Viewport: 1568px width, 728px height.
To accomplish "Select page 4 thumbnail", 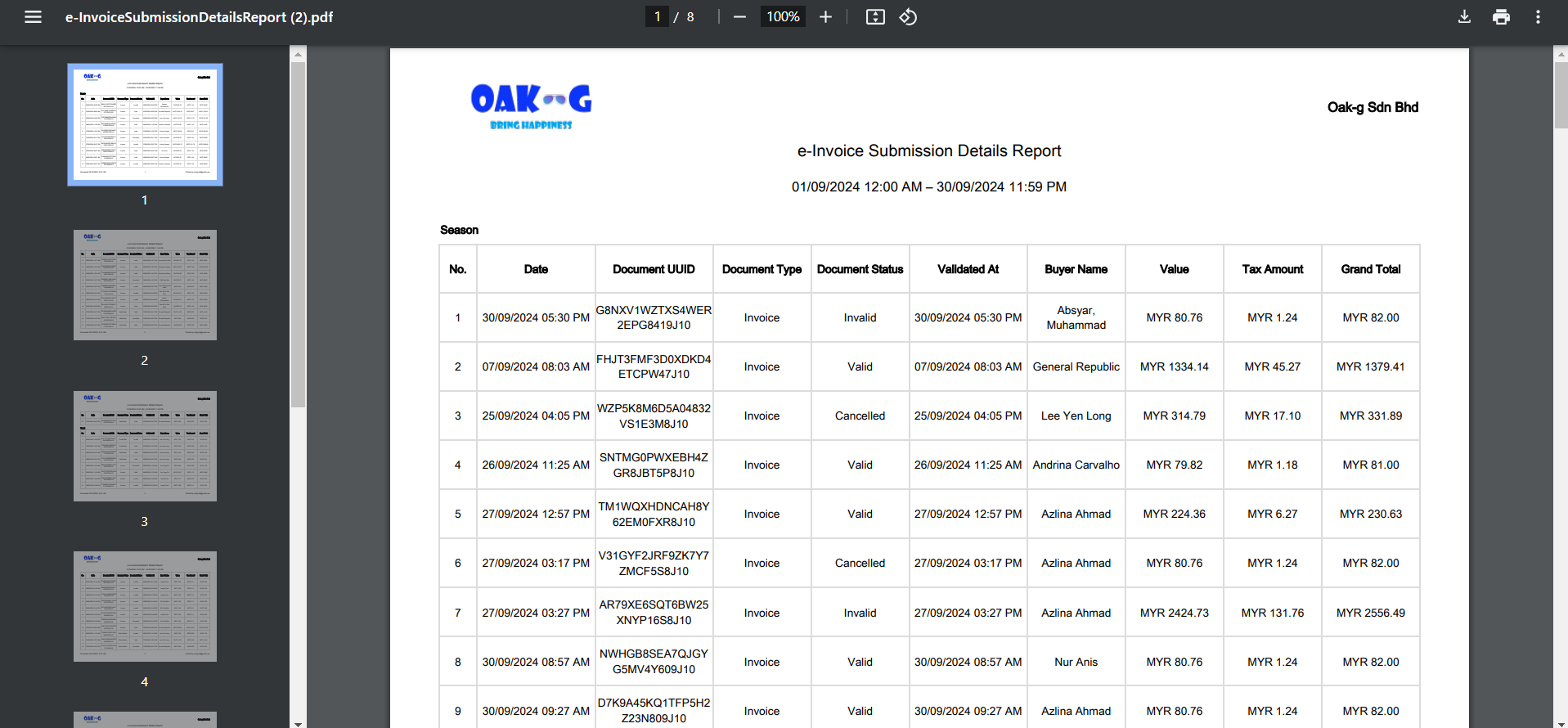I will pos(145,606).
